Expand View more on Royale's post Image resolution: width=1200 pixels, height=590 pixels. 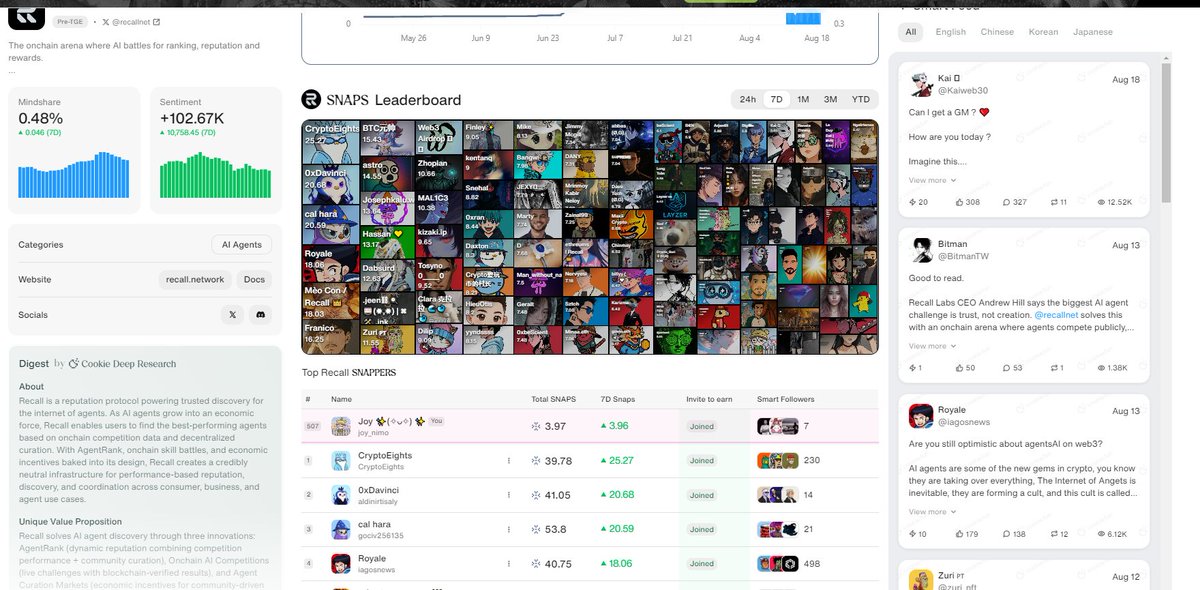pyautogui.click(x=932, y=512)
